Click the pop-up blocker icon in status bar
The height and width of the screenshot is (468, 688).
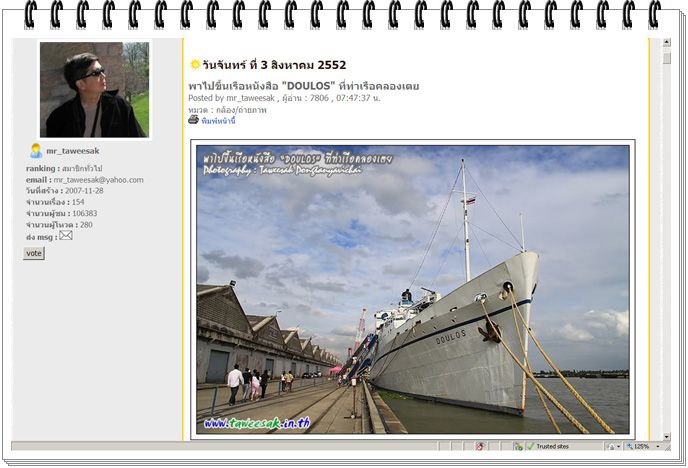(x=480, y=447)
